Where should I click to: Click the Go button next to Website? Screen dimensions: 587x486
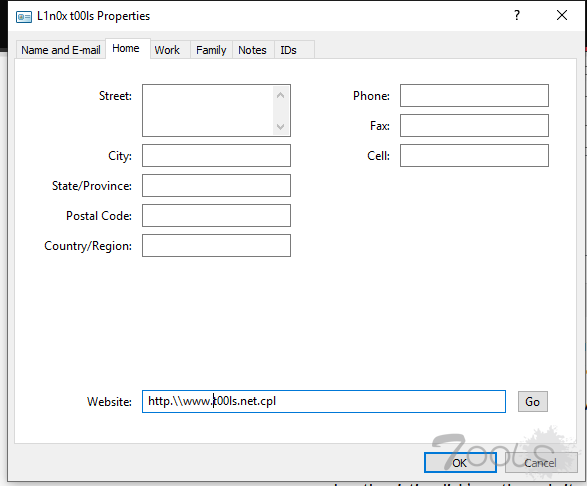click(x=532, y=402)
